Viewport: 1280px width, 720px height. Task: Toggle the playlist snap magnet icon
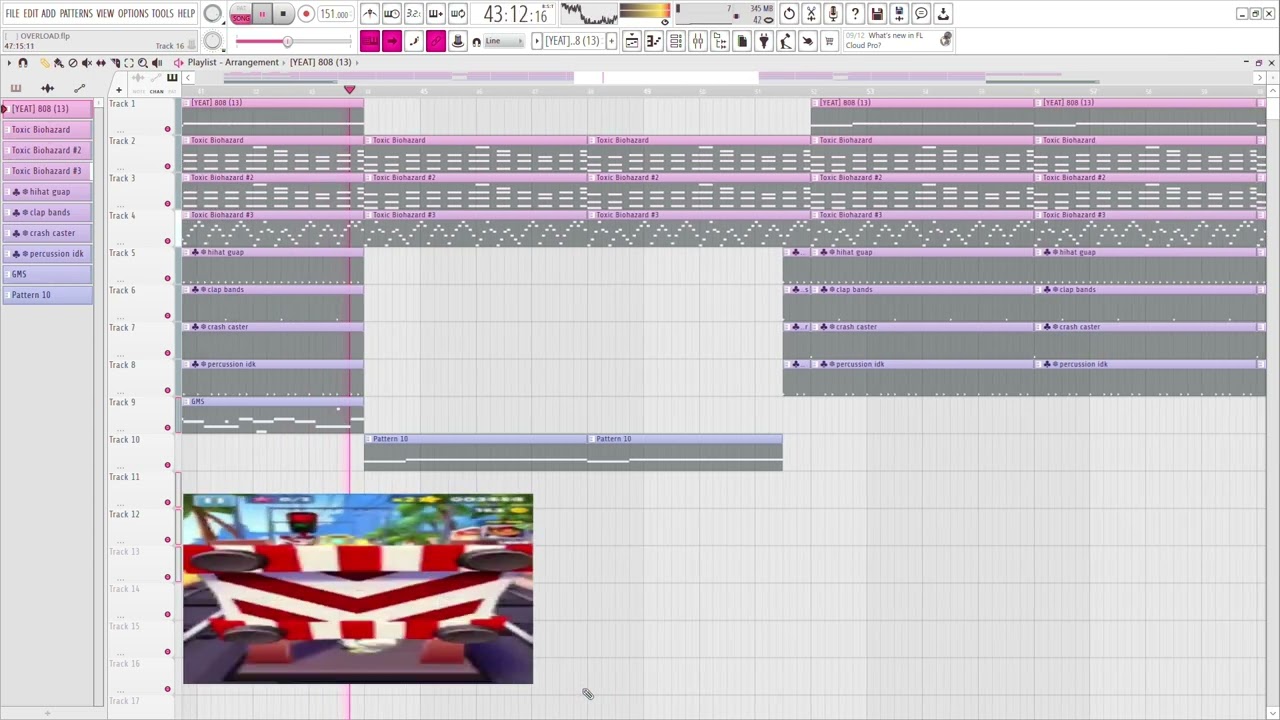[x=23, y=63]
